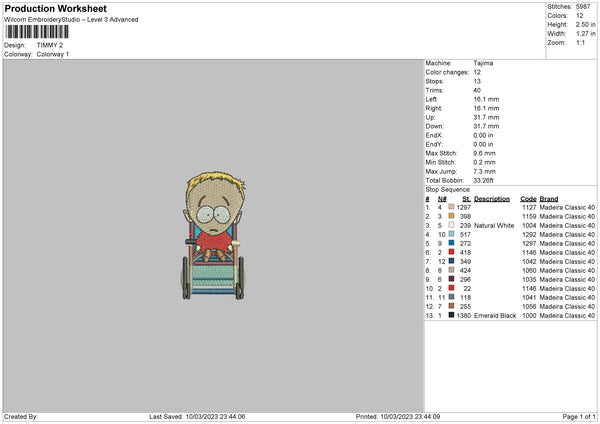This screenshot has height=424, width=600.
Task: Click stitch count "517" in stop 4
Action: (x=465, y=235)
